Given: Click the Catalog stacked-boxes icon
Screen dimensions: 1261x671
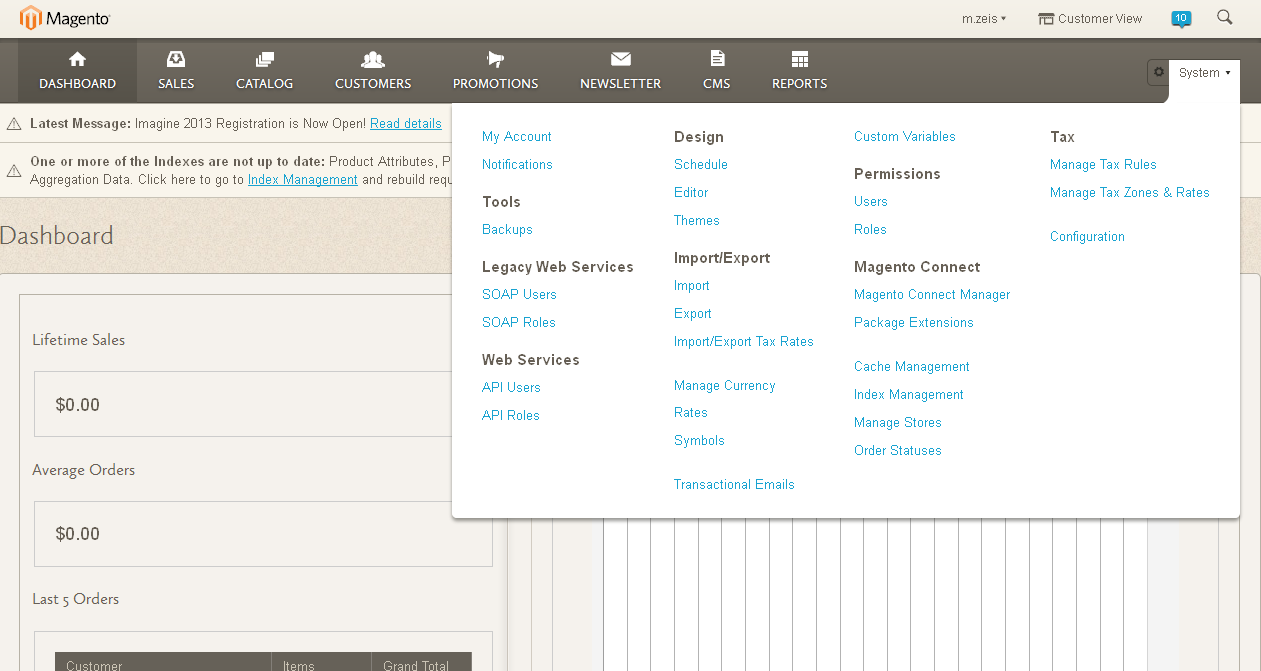Looking at the screenshot, I should click(264, 60).
